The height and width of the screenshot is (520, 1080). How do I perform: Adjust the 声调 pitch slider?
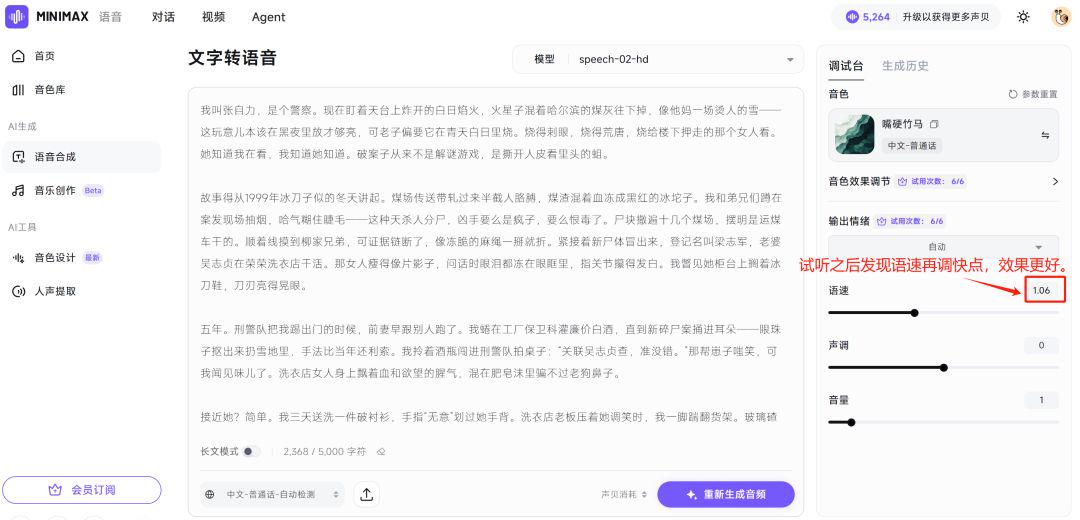pyautogui.click(x=944, y=368)
